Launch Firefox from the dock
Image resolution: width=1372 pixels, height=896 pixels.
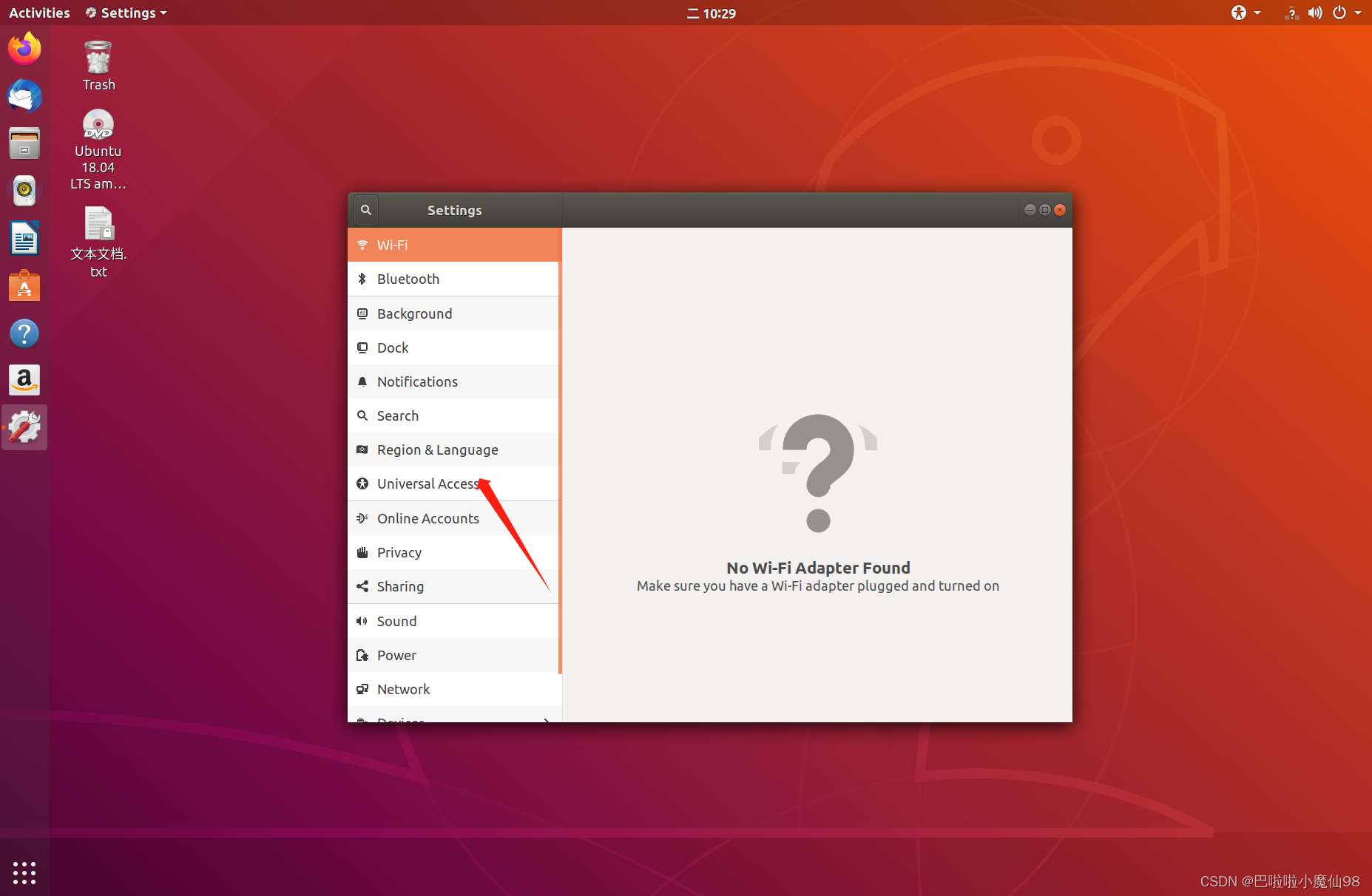24,47
